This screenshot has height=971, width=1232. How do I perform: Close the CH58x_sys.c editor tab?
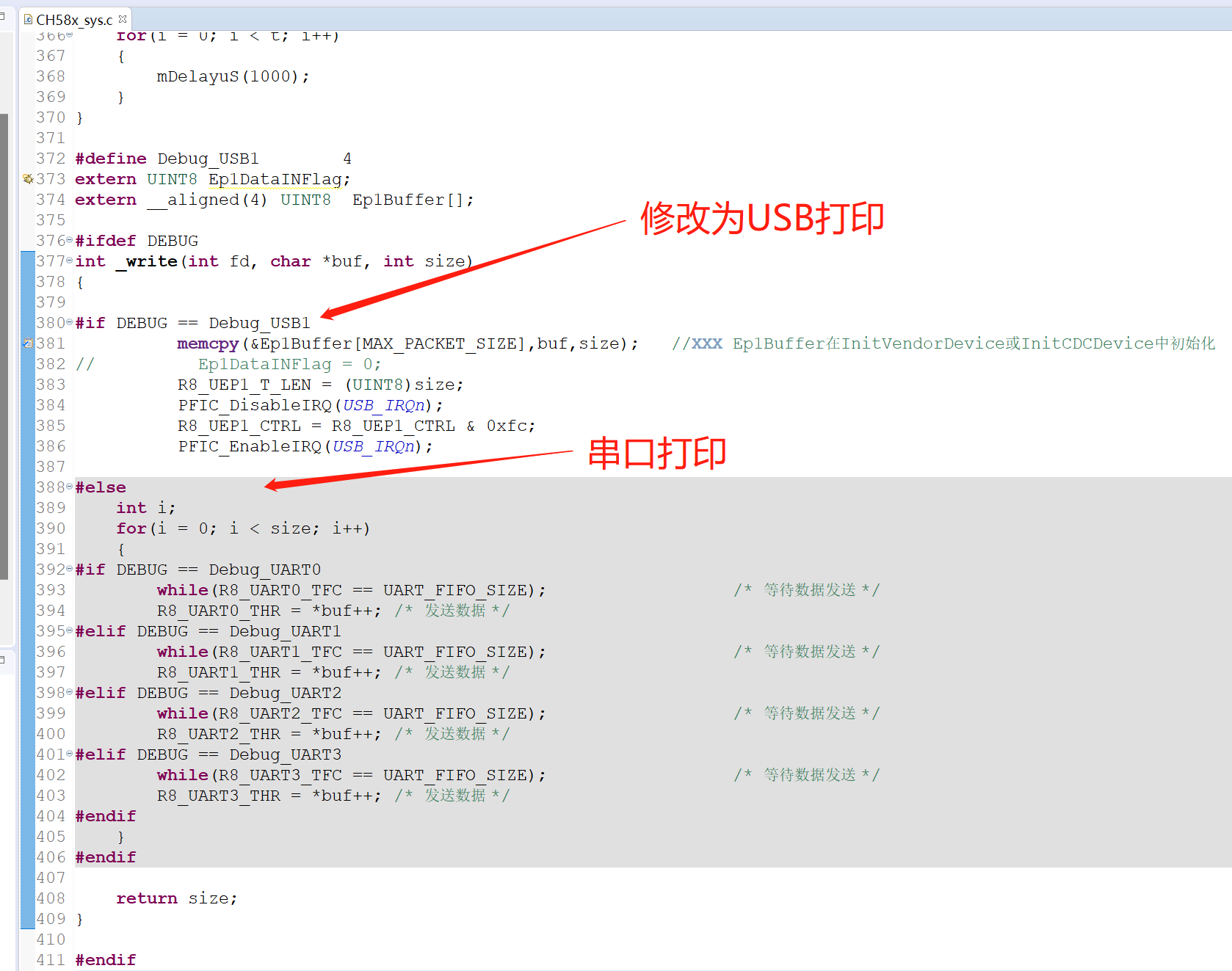click(x=123, y=19)
